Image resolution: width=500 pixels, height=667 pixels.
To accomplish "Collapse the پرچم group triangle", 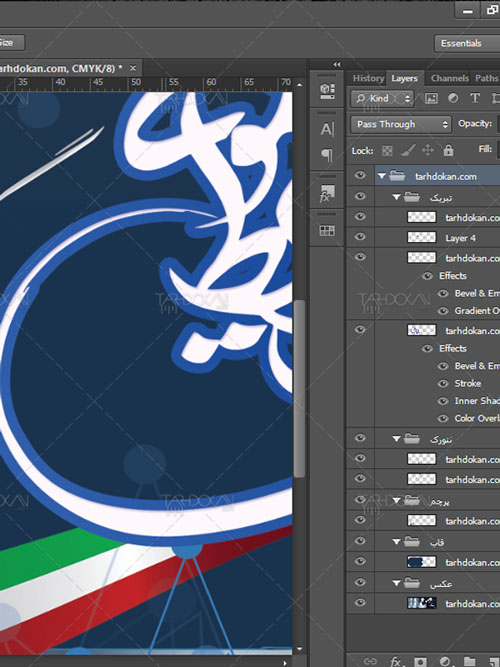I will pyautogui.click(x=396, y=501).
